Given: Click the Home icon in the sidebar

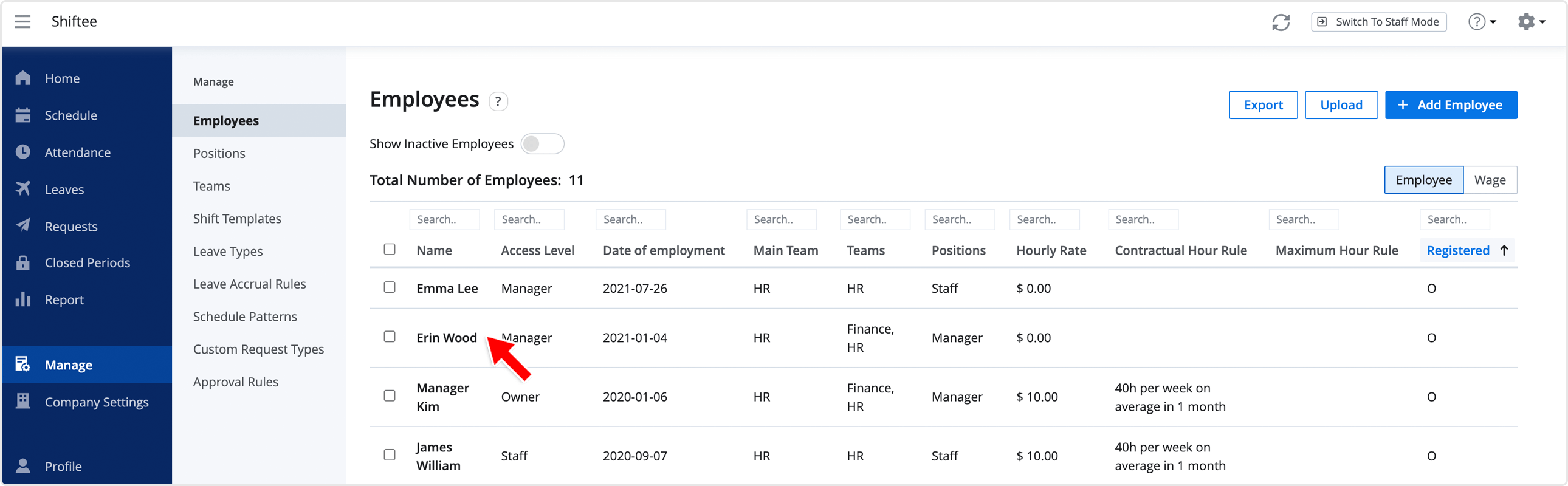Looking at the screenshot, I should pyautogui.click(x=23, y=78).
